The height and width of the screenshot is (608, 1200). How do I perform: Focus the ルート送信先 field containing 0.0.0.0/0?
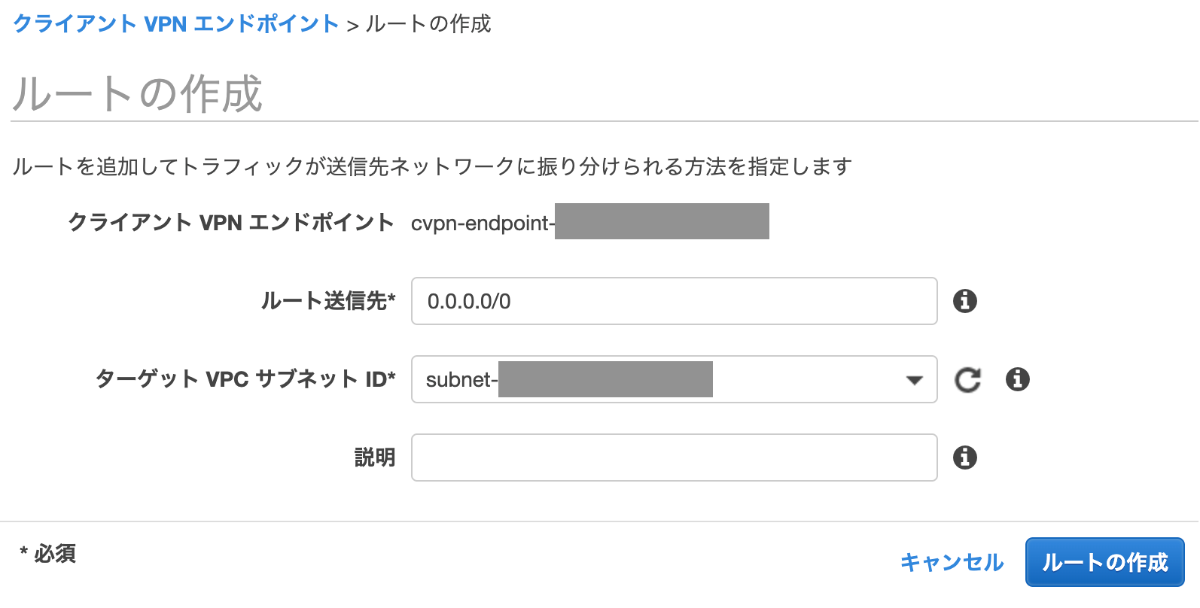(x=674, y=301)
